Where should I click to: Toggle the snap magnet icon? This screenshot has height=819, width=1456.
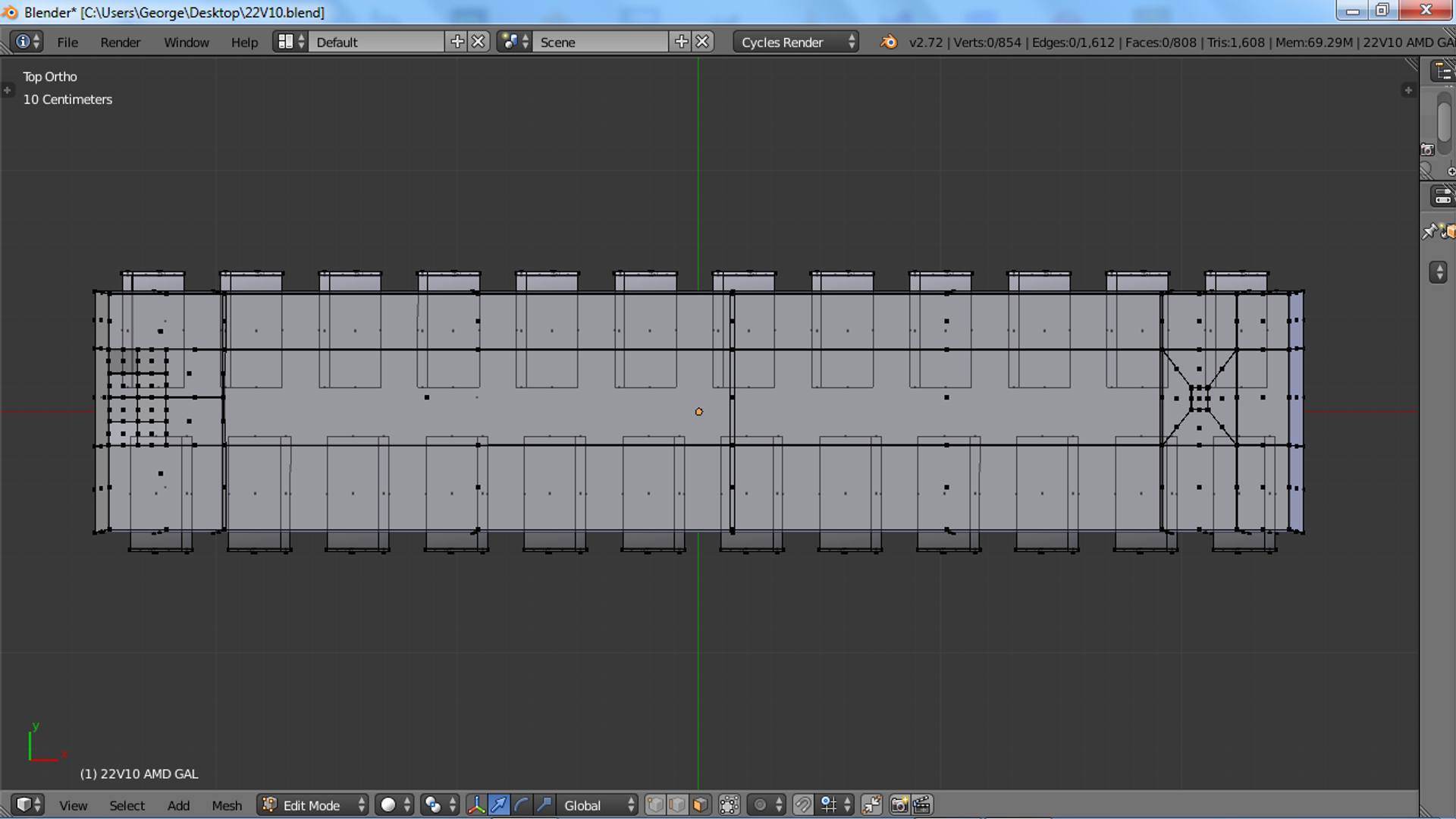coord(802,805)
